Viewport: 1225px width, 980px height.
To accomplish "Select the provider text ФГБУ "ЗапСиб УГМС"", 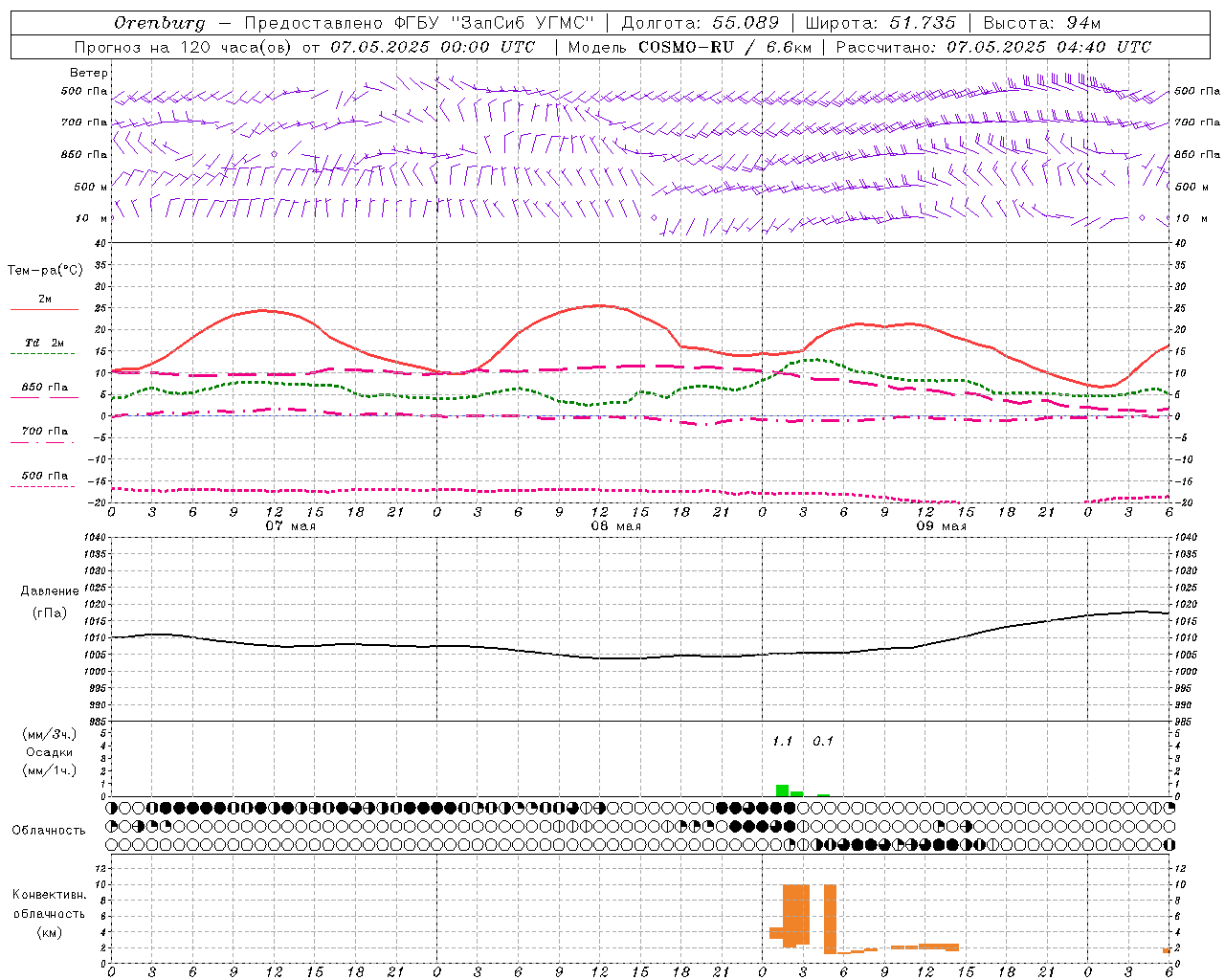I will coord(495,23).
